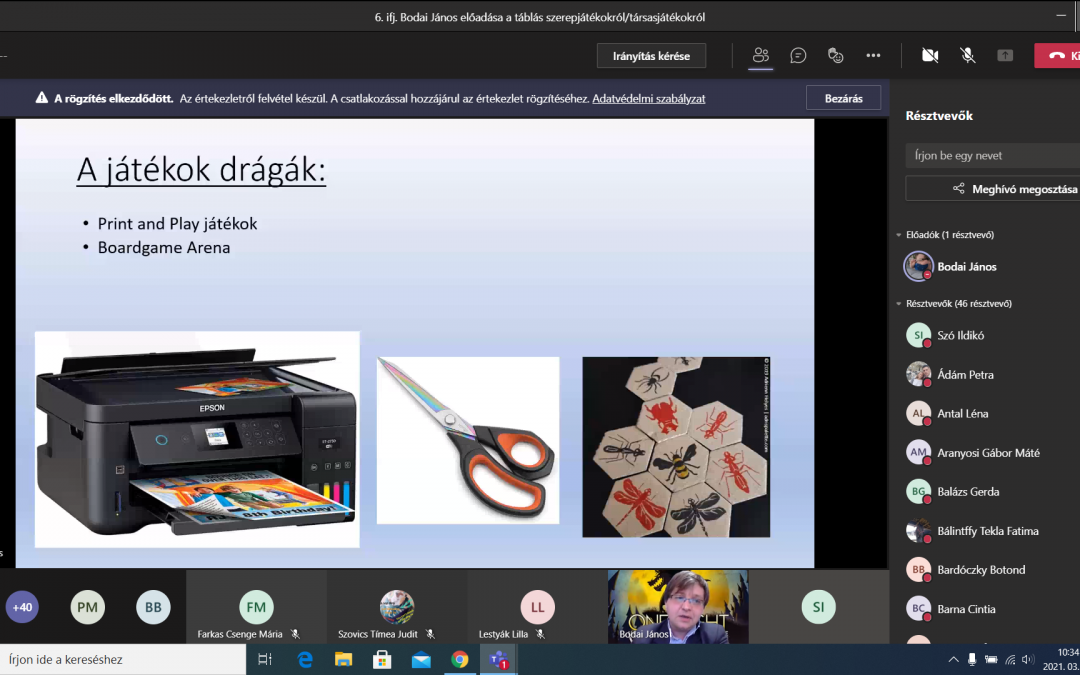
Task: Dismiss recording banner with Bezárás
Action: tap(844, 98)
